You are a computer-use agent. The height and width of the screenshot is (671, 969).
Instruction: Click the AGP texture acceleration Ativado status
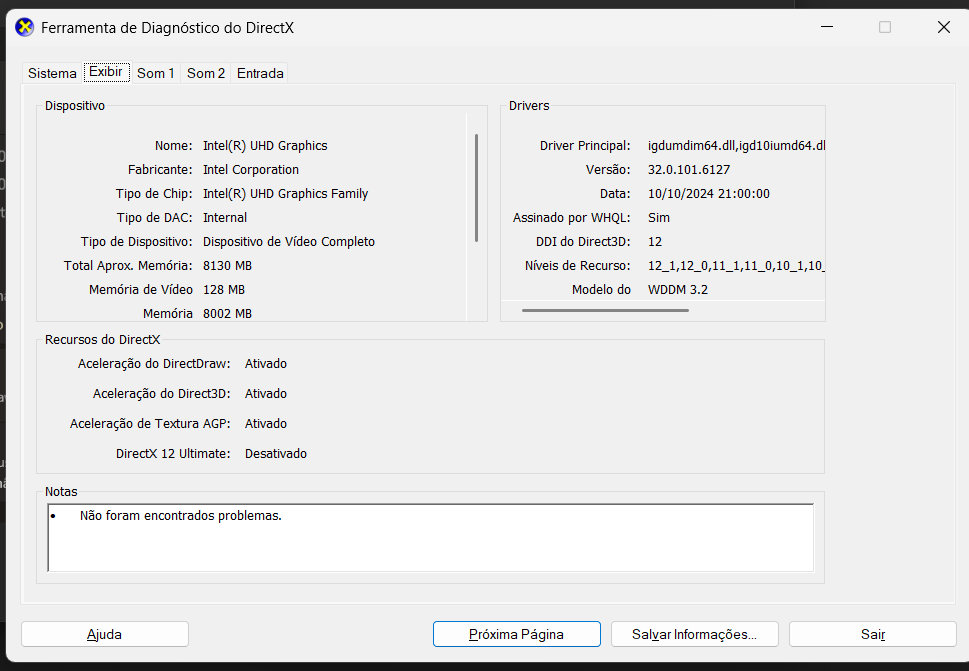coord(266,424)
